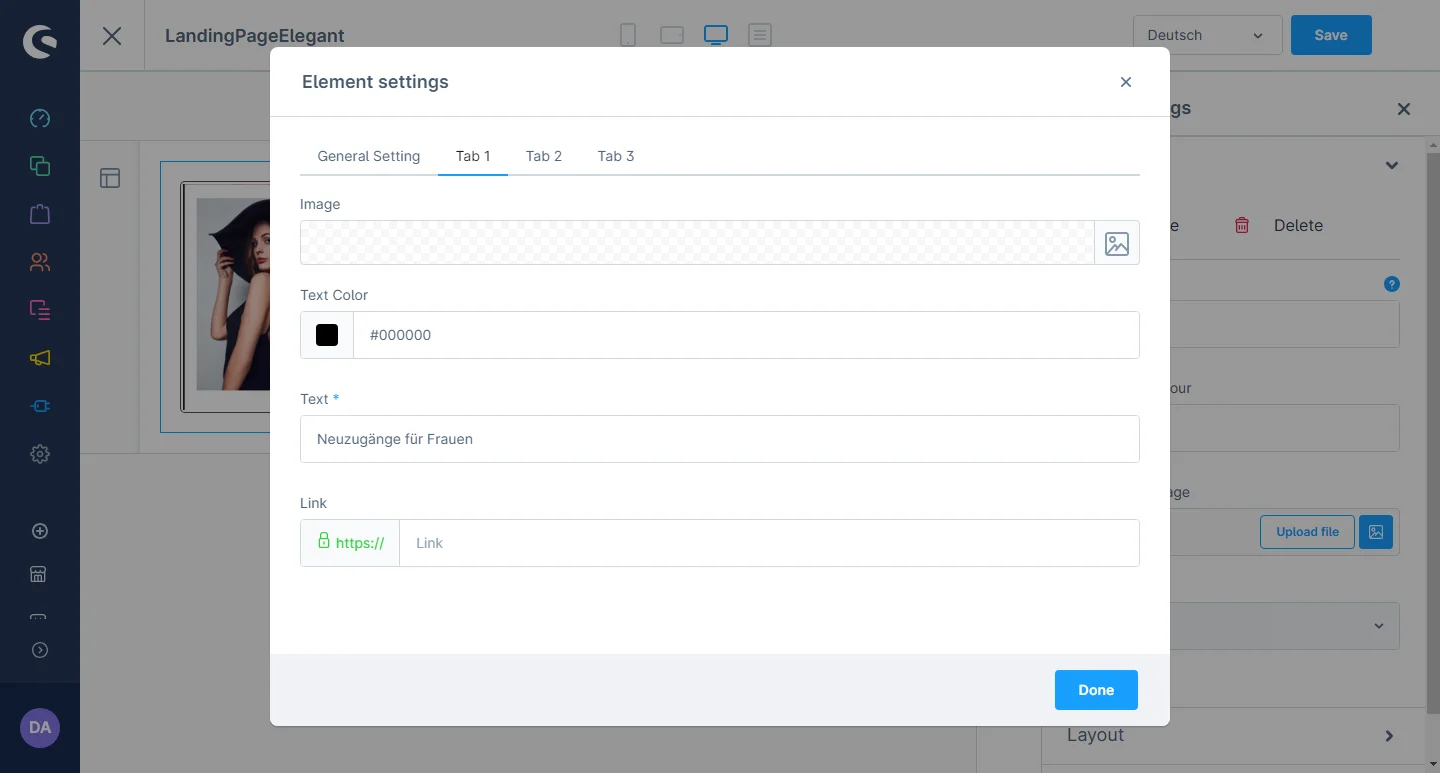Click the Link input field
This screenshot has height=773, width=1440.
tap(768, 543)
